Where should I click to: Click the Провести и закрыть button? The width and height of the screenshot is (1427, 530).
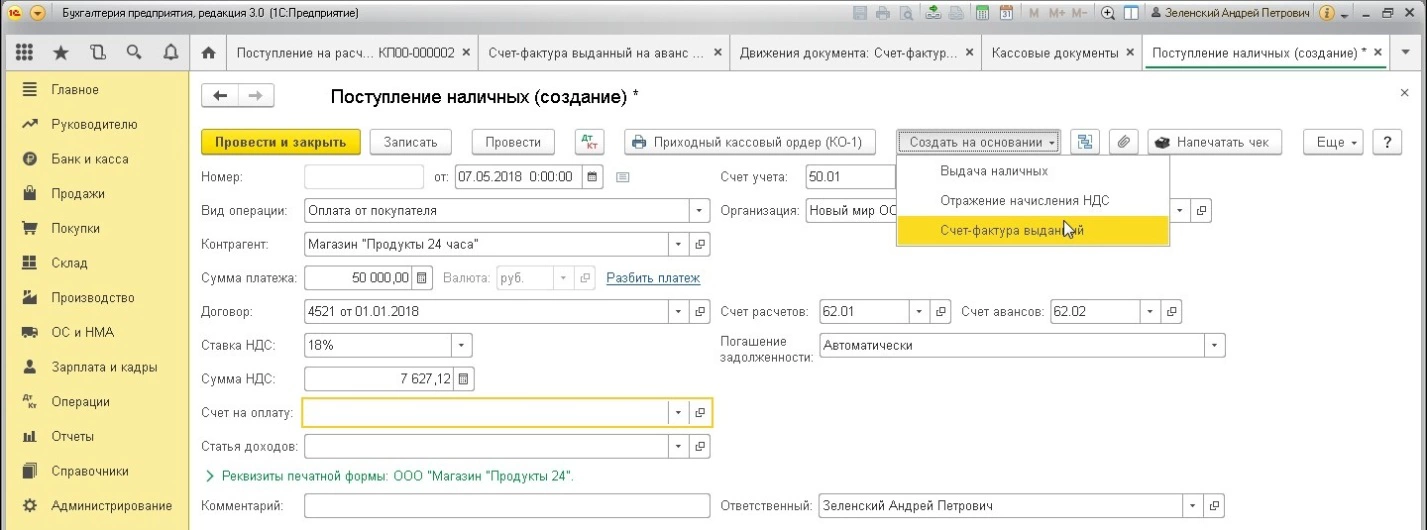click(x=280, y=142)
